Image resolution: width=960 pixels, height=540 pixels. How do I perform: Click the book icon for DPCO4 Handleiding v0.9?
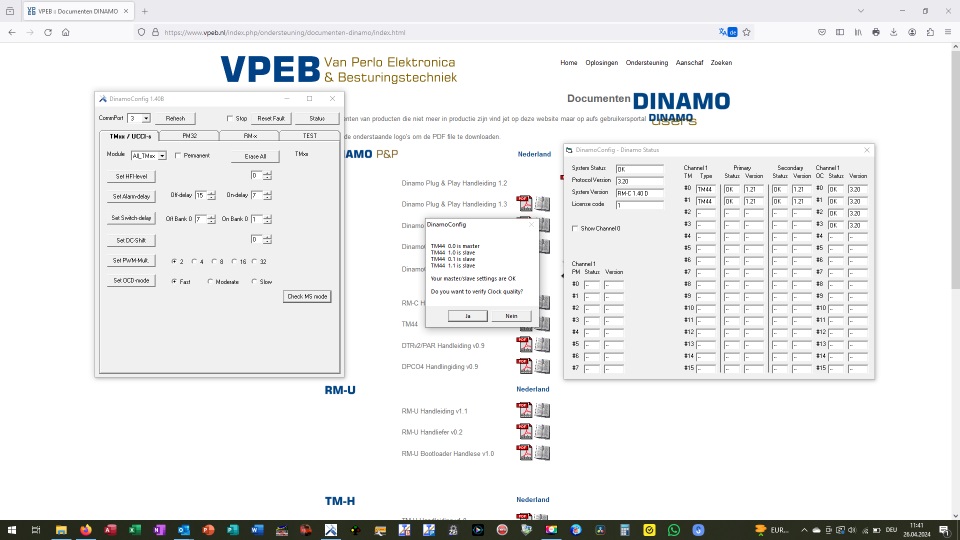pos(542,366)
